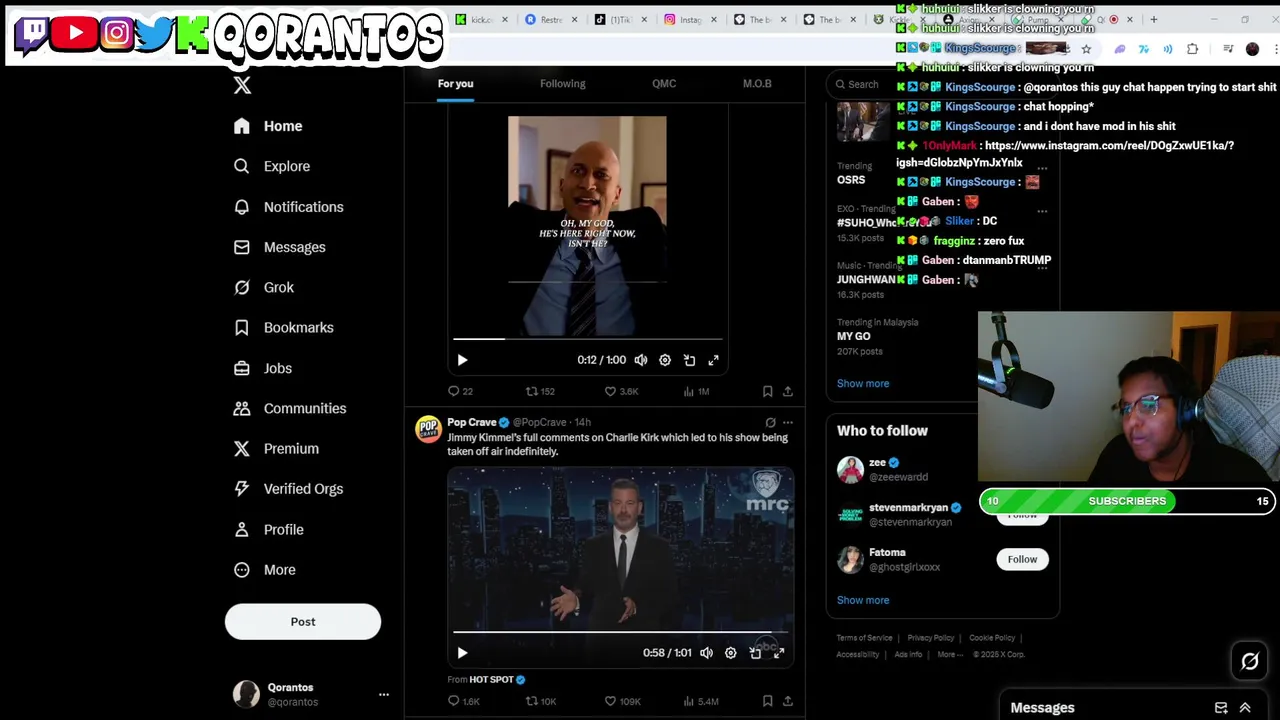Show more who-to-follow suggestions
The height and width of the screenshot is (720, 1280).
[863, 600]
